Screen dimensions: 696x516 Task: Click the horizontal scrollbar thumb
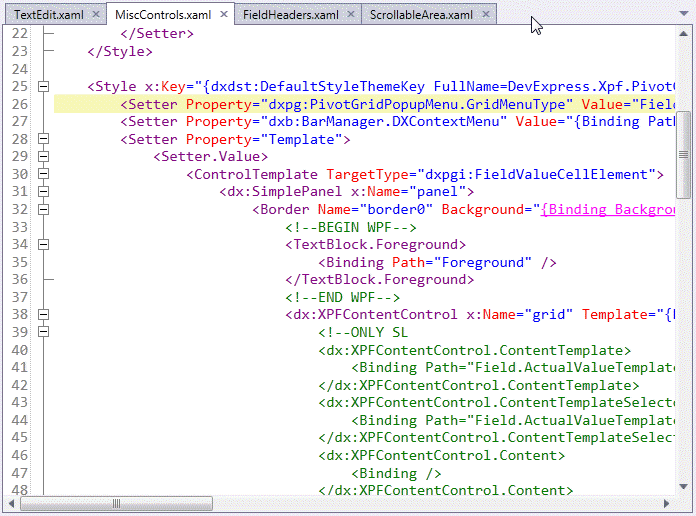click(116, 504)
